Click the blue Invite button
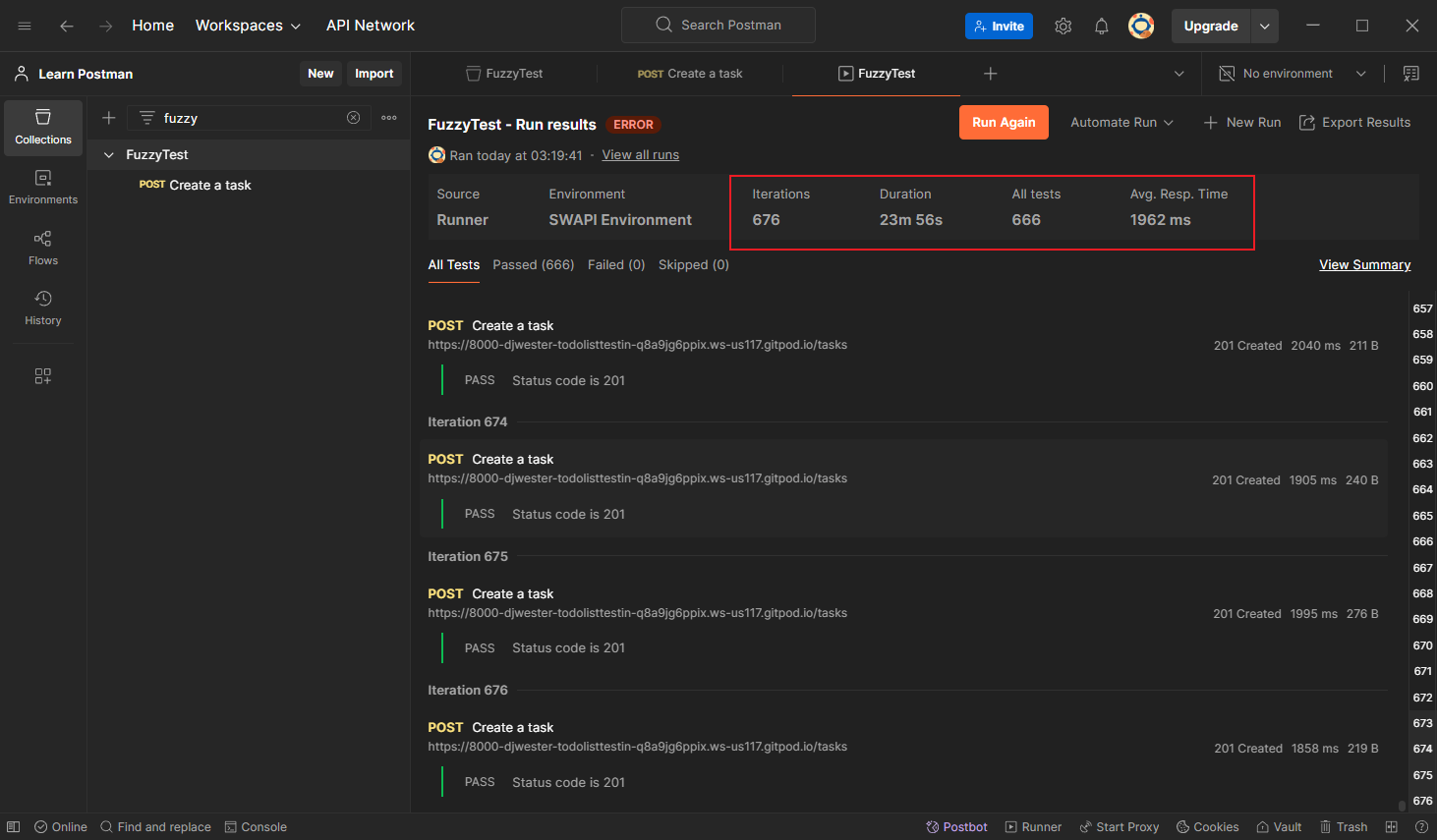Screen dimensions: 1437x840 pos(999,27)
